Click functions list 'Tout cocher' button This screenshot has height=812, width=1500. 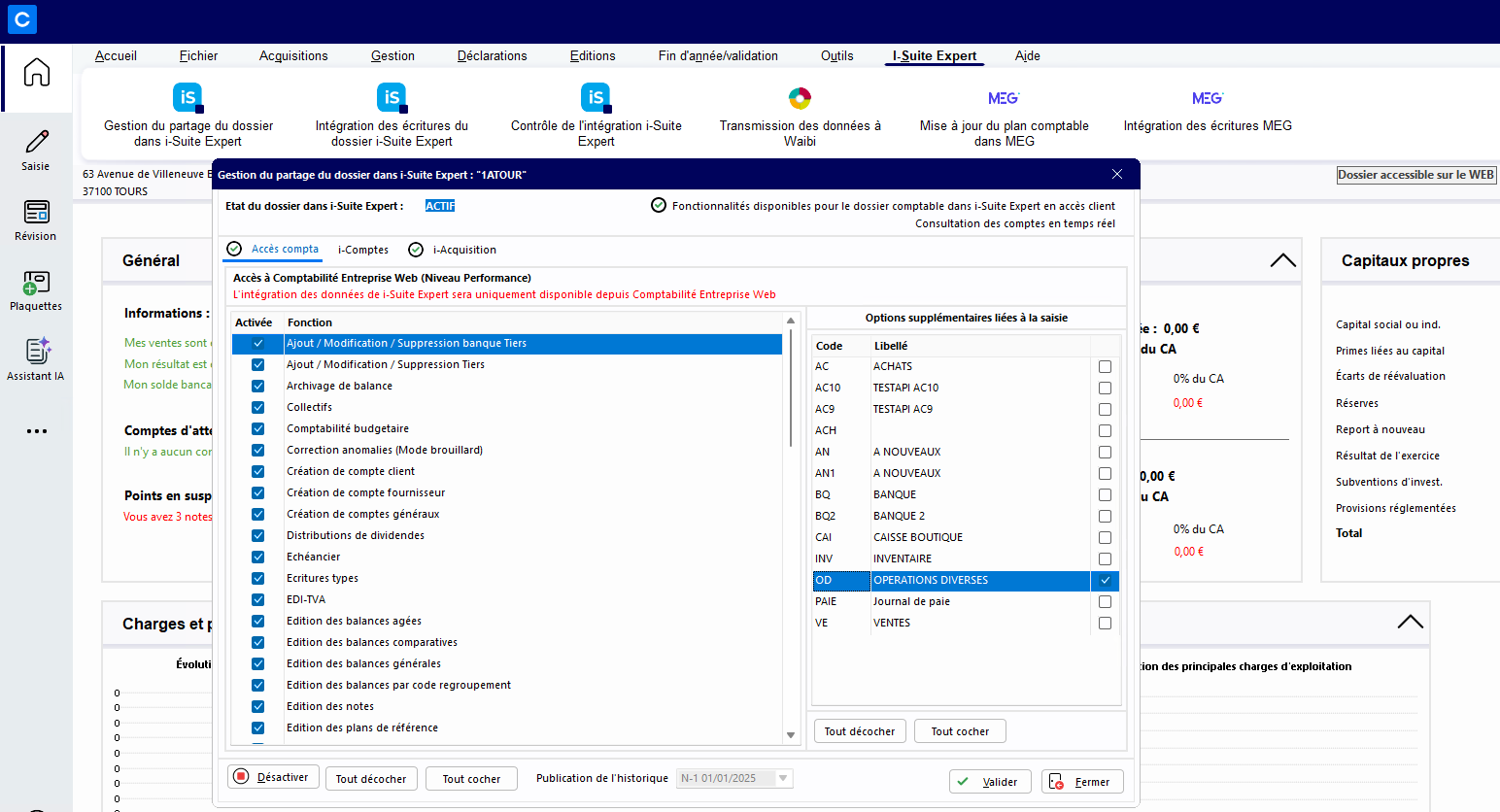coord(471,779)
